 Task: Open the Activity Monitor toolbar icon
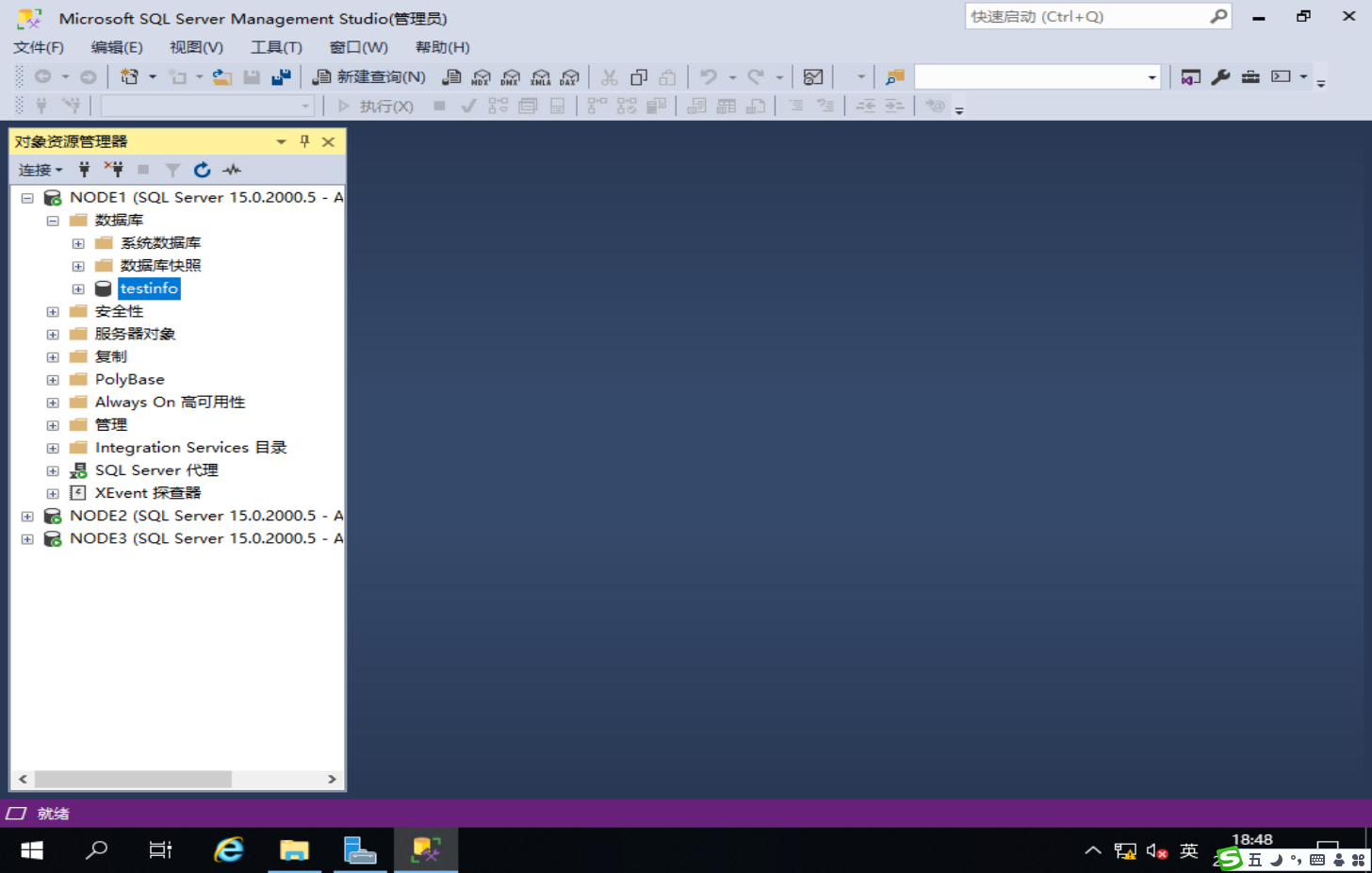[x=813, y=77]
